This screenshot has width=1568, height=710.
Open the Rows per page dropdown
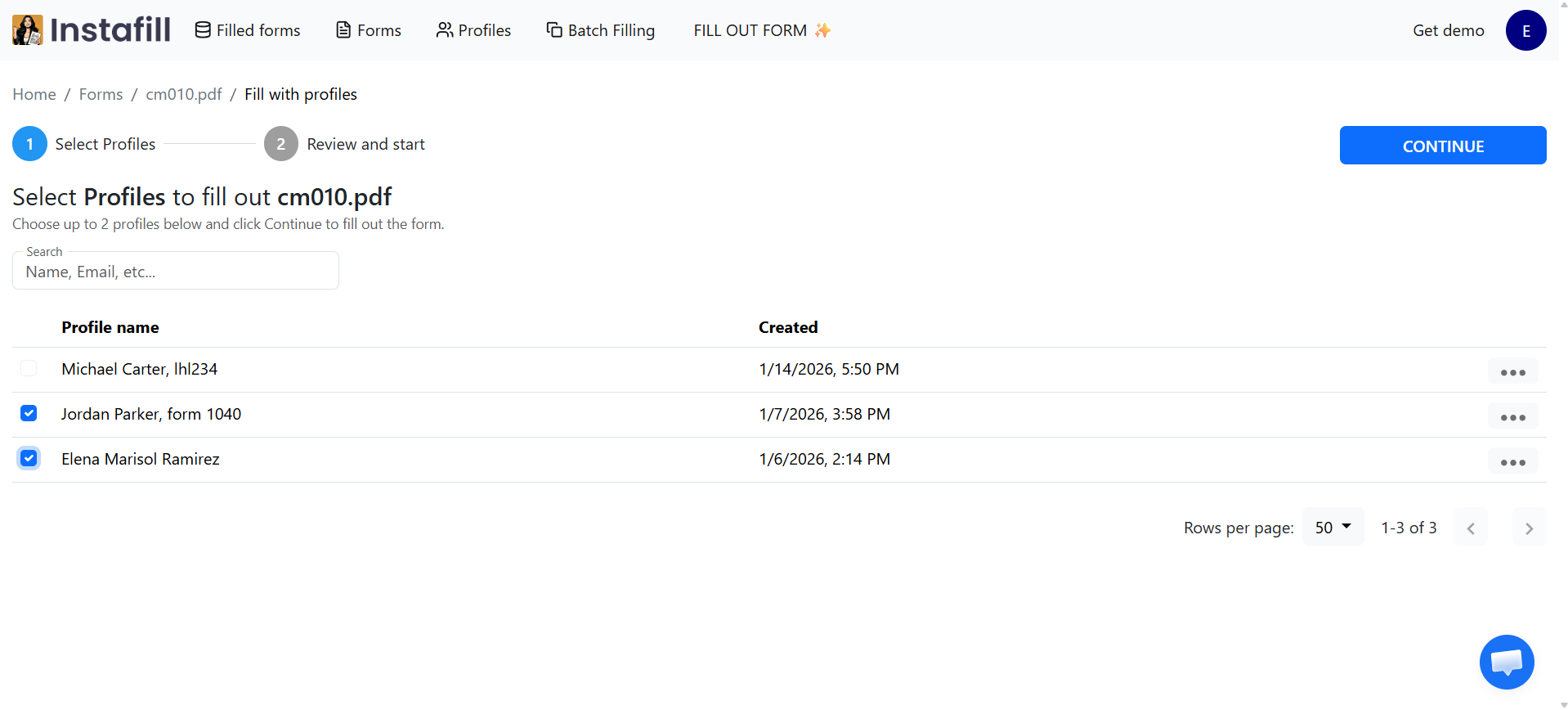1333,527
